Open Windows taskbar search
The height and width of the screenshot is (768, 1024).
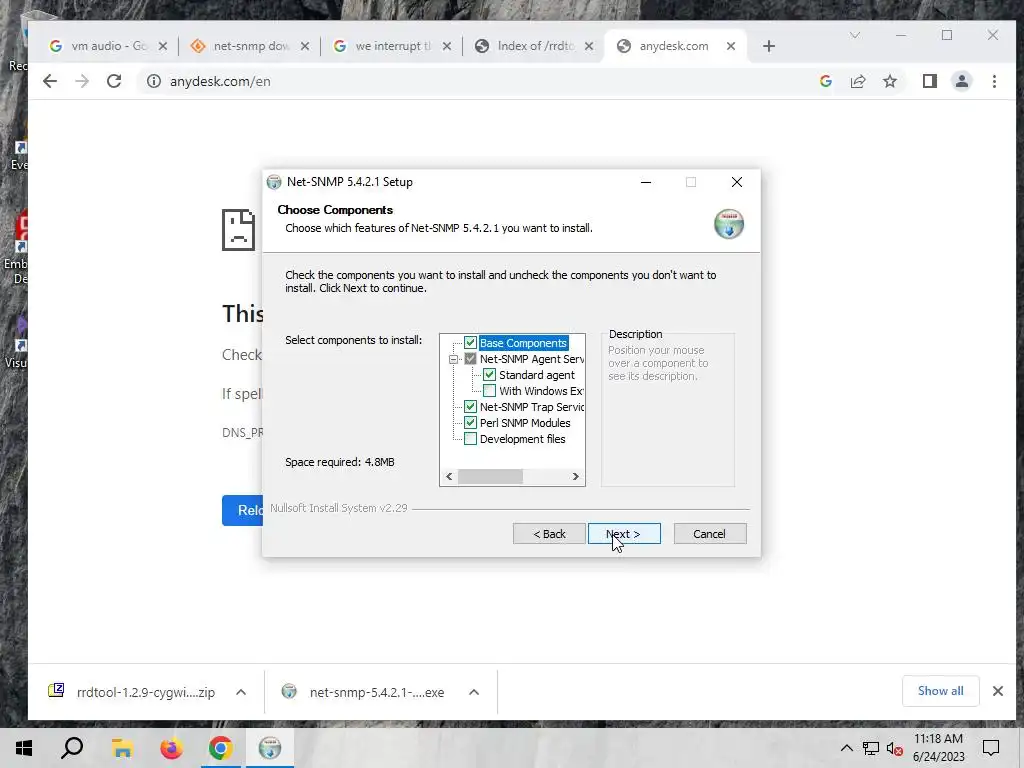(x=72, y=748)
